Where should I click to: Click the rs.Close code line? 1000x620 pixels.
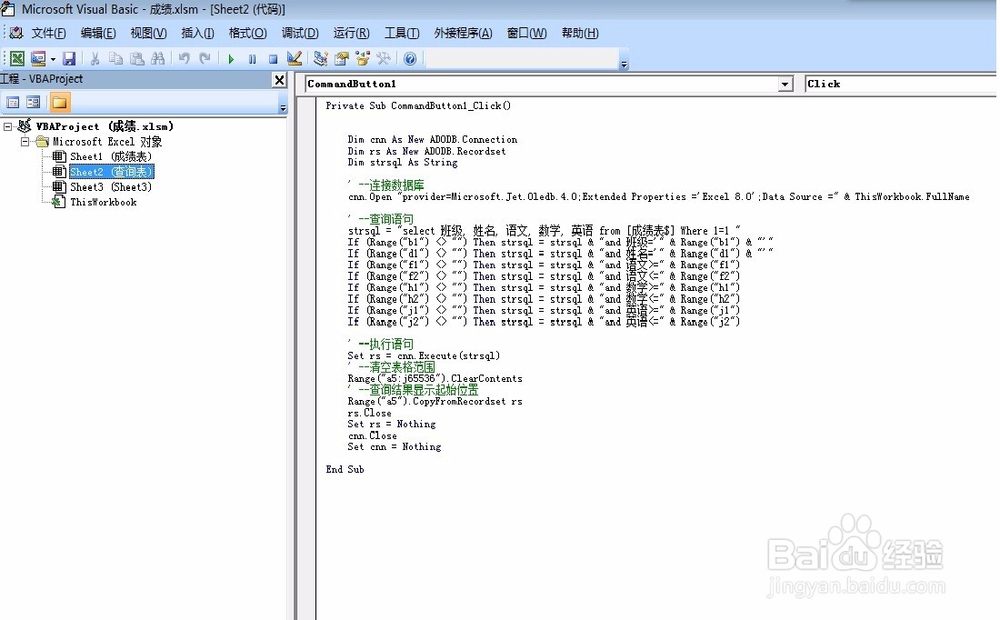(369, 413)
